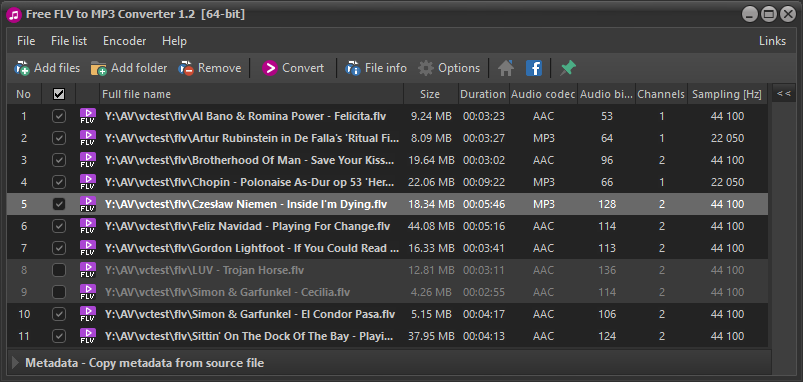Sort by Size column header
The height and width of the screenshot is (382, 803).
pyautogui.click(x=431, y=94)
